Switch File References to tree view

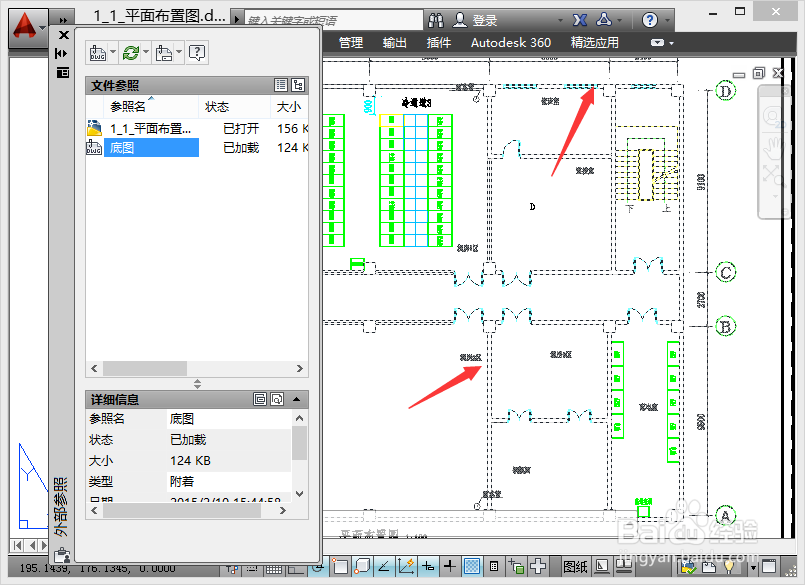[298, 85]
